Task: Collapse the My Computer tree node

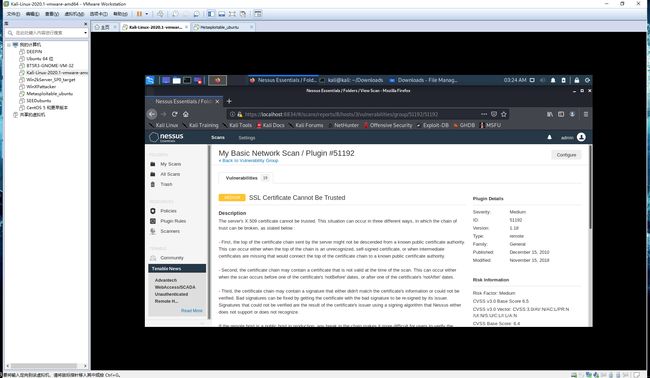Action: (x=9, y=44)
